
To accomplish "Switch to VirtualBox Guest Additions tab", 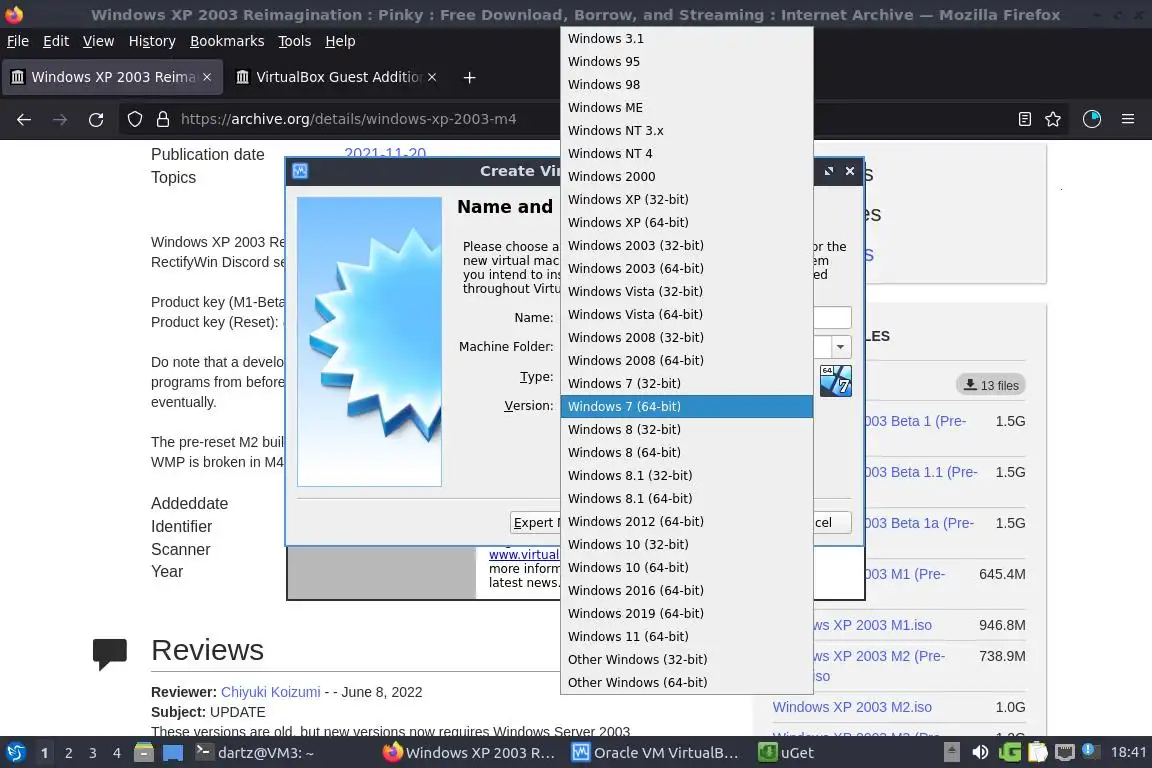I will pyautogui.click(x=328, y=77).
